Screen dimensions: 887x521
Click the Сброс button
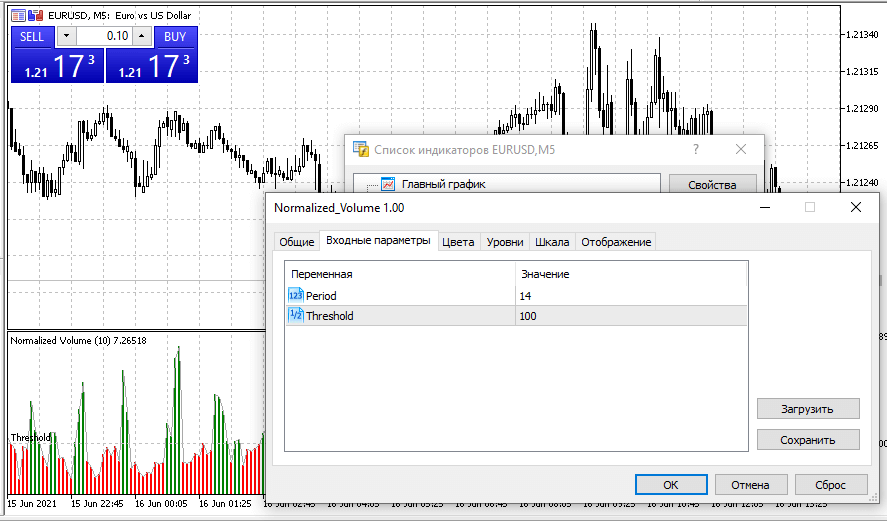click(830, 484)
